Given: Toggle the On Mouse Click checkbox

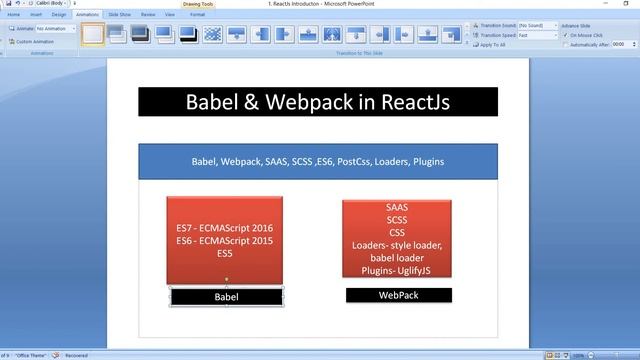Looking at the screenshot, I should 566,36.
